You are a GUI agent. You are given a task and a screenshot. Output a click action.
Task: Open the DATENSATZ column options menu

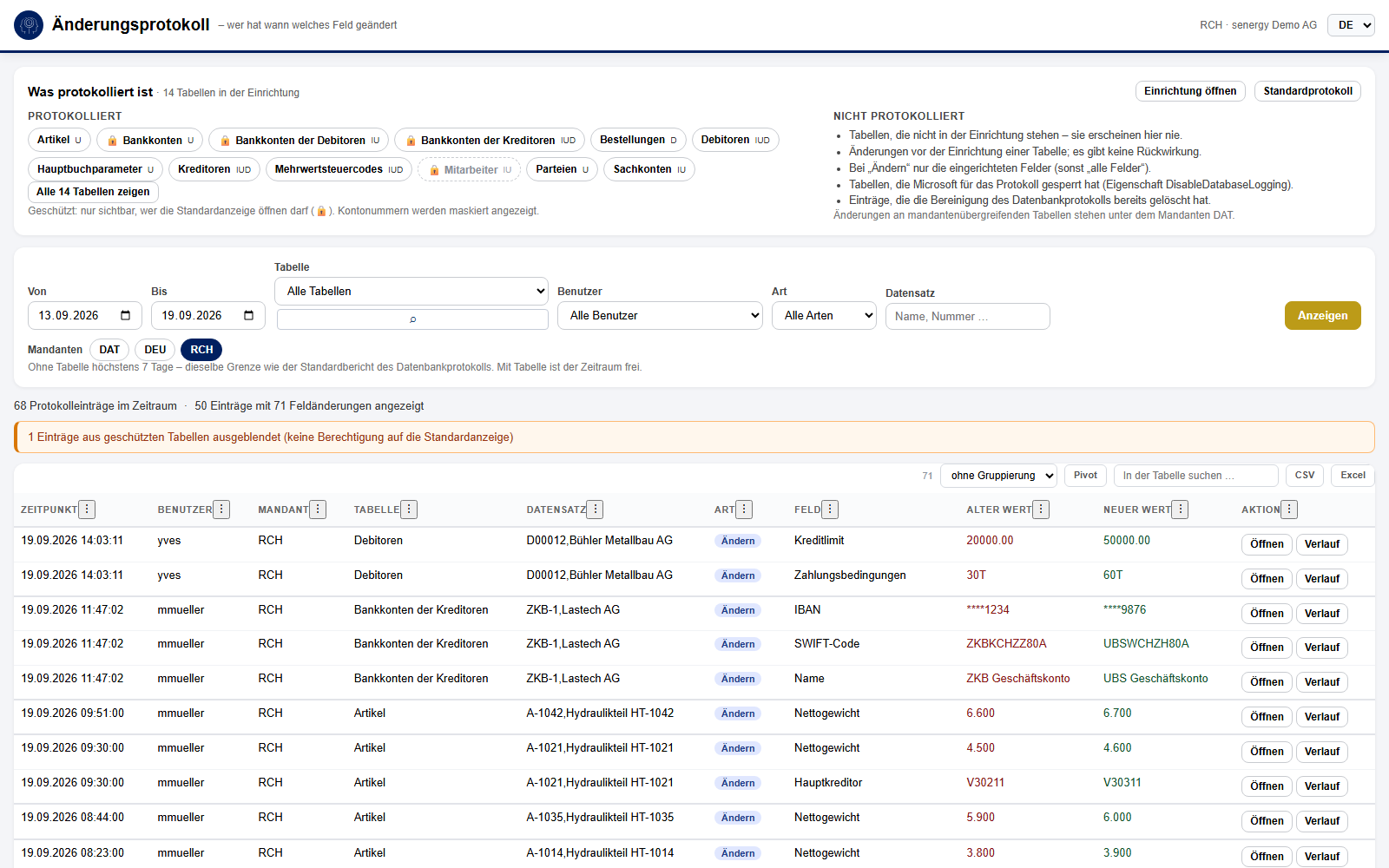(595, 510)
